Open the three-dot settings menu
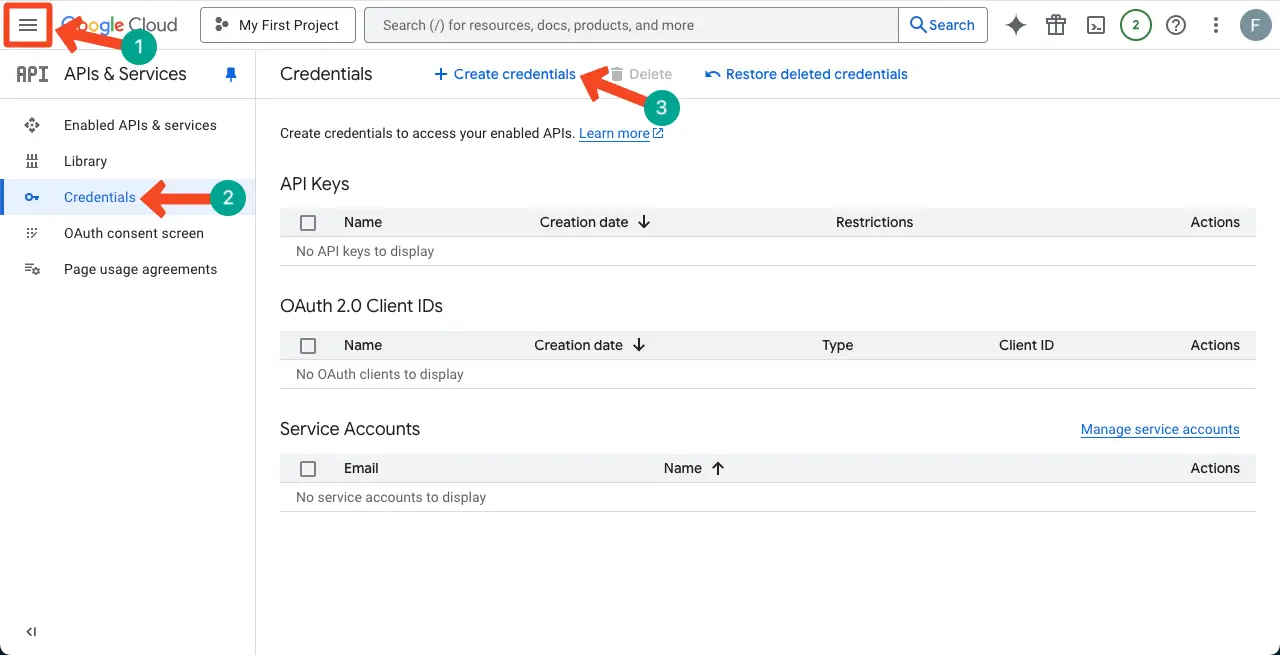Image resolution: width=1280 pixels, height=655 pixels. (x=1216, y=25)
